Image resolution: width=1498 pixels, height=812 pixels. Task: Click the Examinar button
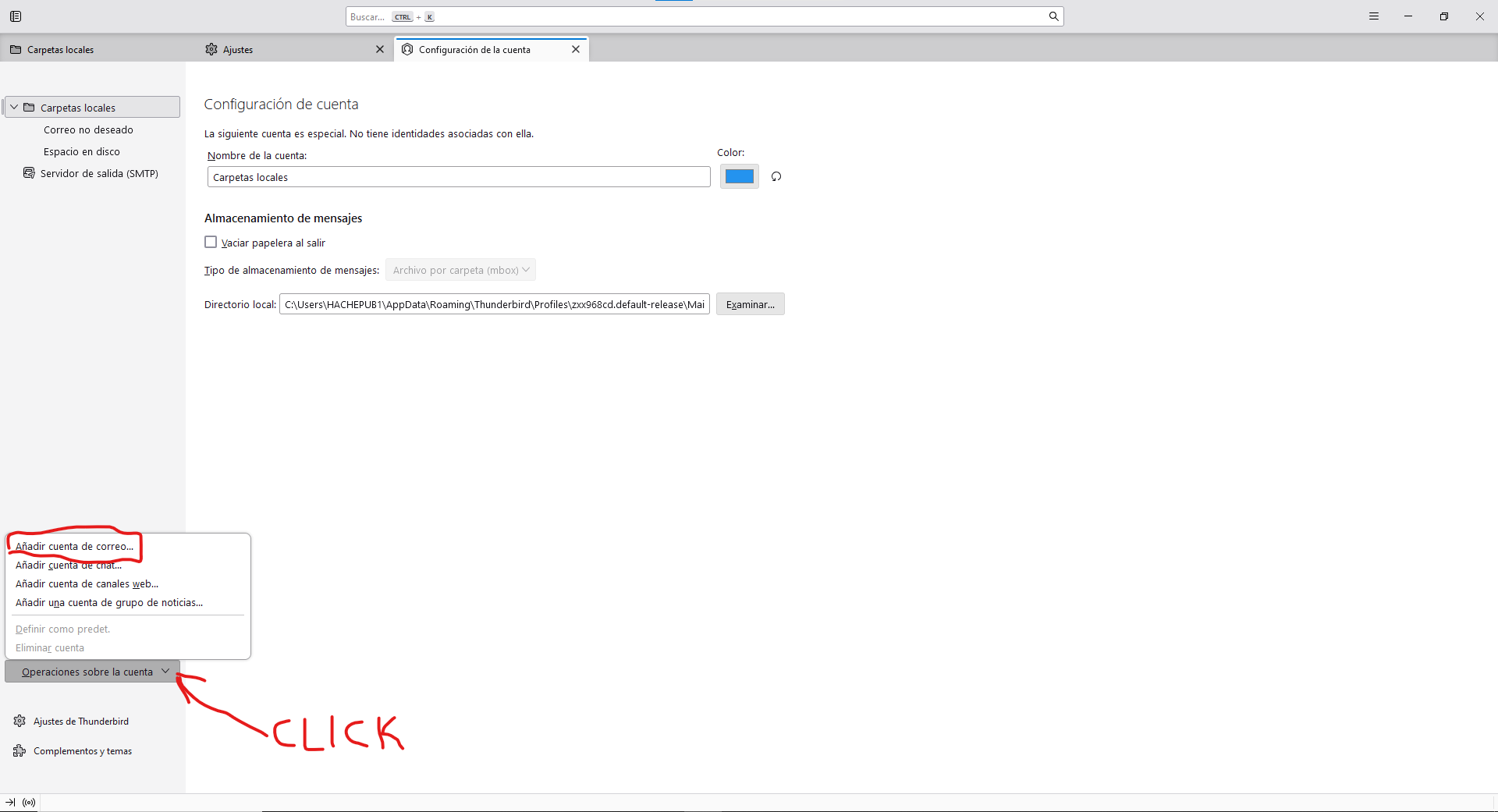[x=751, y=304]
